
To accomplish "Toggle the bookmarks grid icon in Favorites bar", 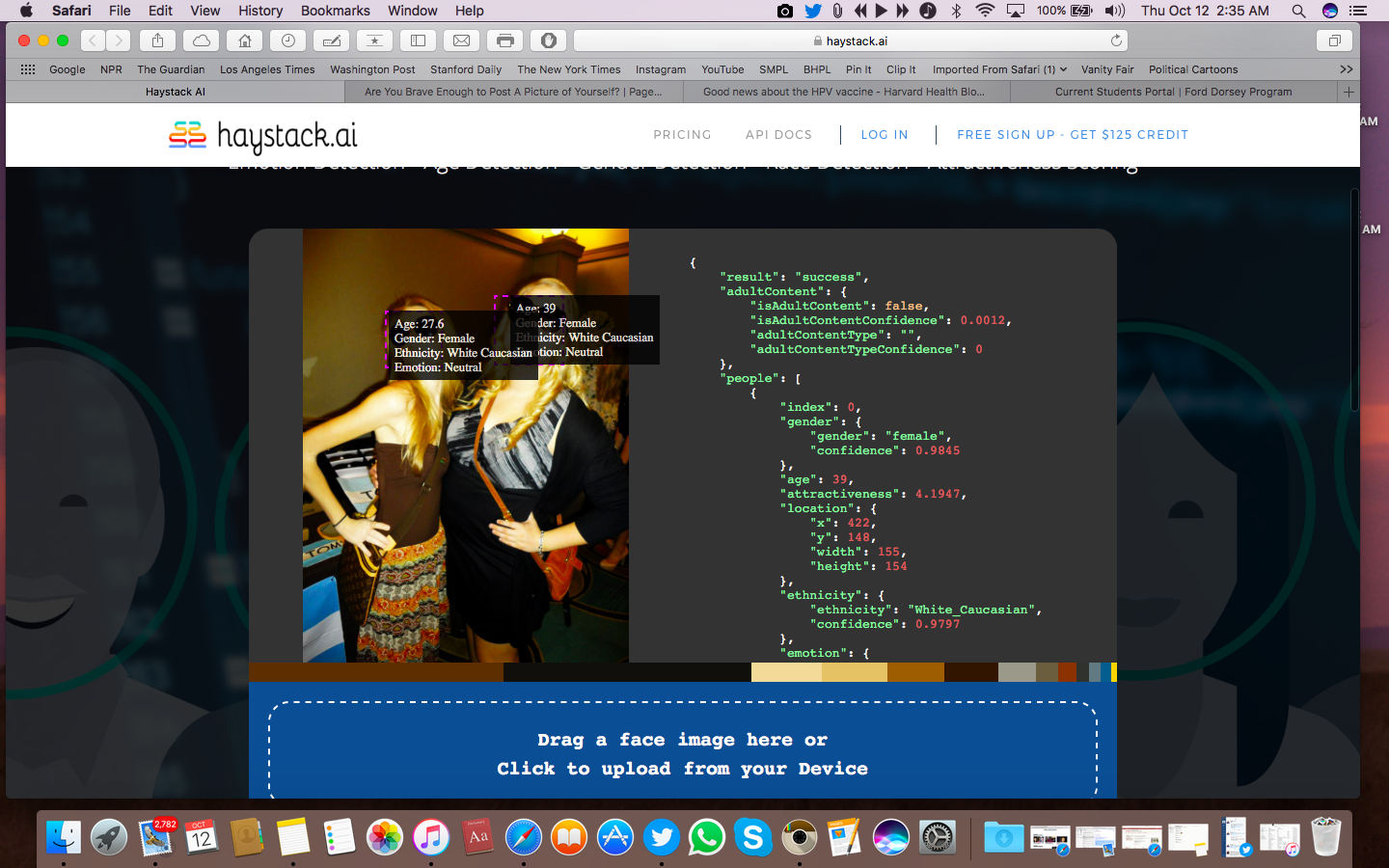I will 28,69.
